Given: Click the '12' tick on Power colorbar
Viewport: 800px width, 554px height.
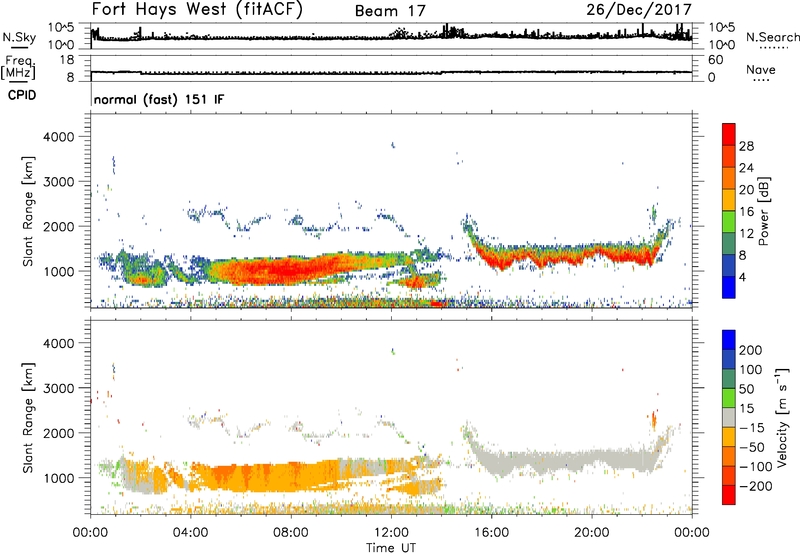Looking at the screenshot, I should [746, 234].
